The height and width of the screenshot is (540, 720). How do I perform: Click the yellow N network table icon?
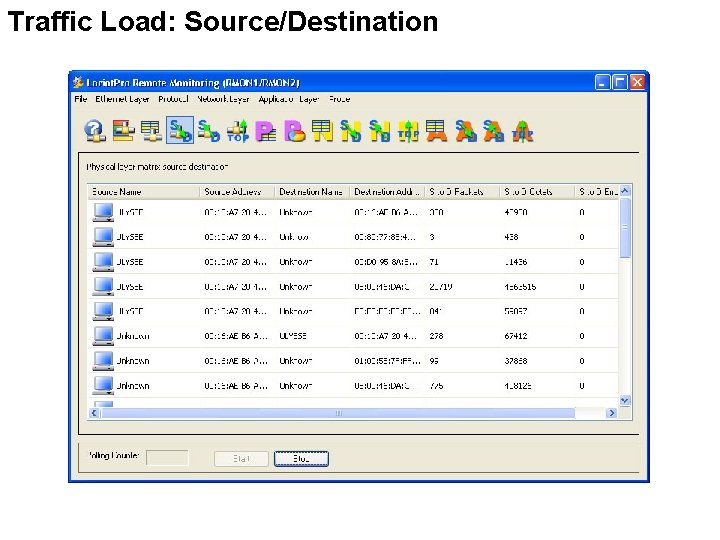(323, 131)
